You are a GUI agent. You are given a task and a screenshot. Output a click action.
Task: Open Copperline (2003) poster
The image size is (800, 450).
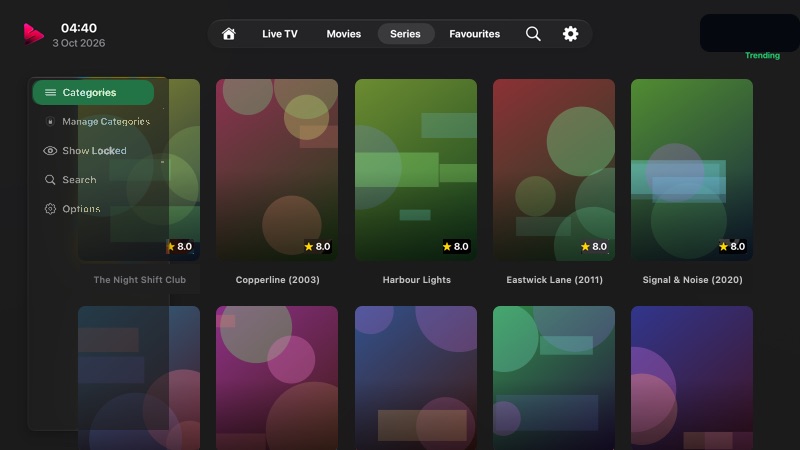[277, 169]
